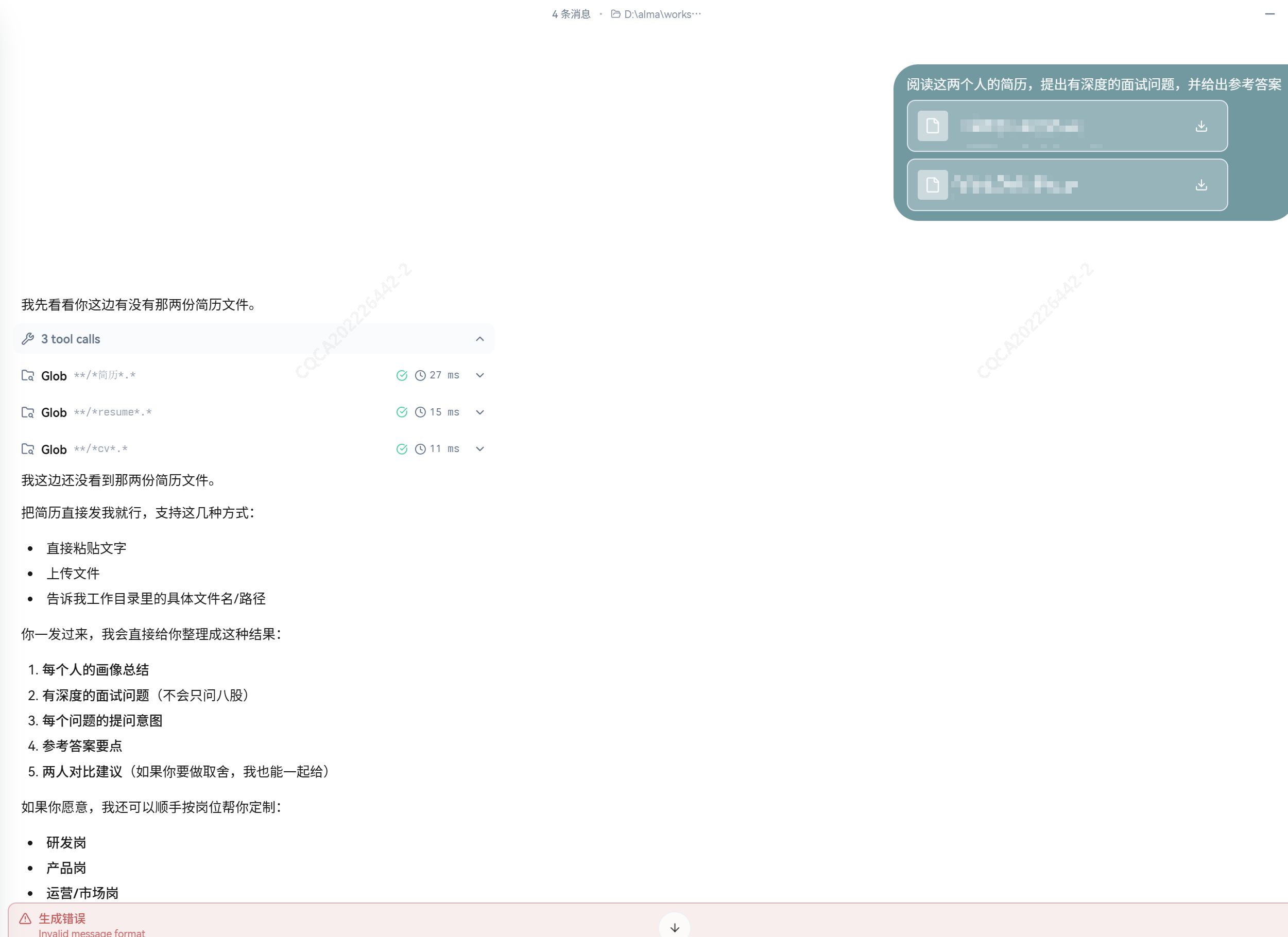Expand the Glob **/*resume*.* result
The height and width of the screenshot is (937, 1288).
coord(480,412)
